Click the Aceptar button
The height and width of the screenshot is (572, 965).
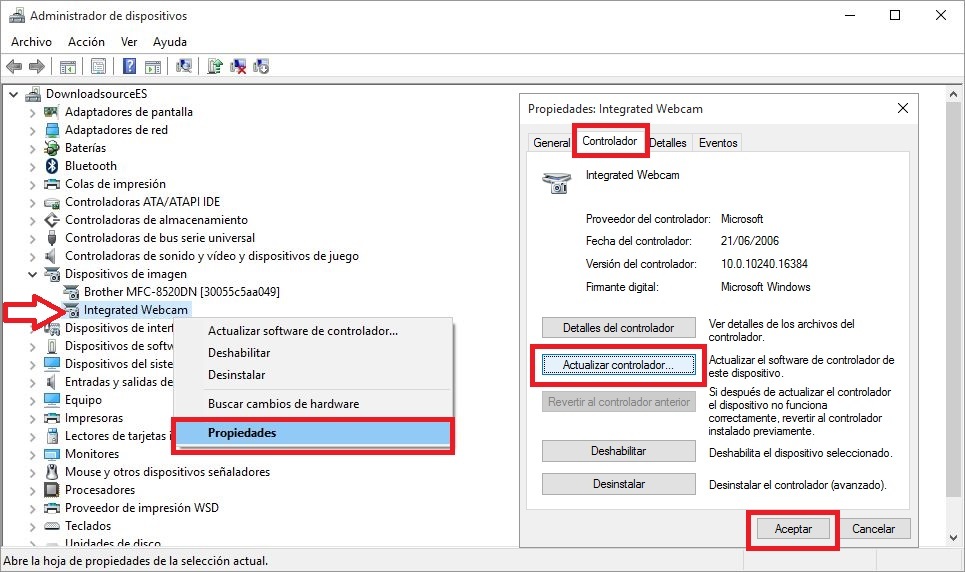click(793, 529)
